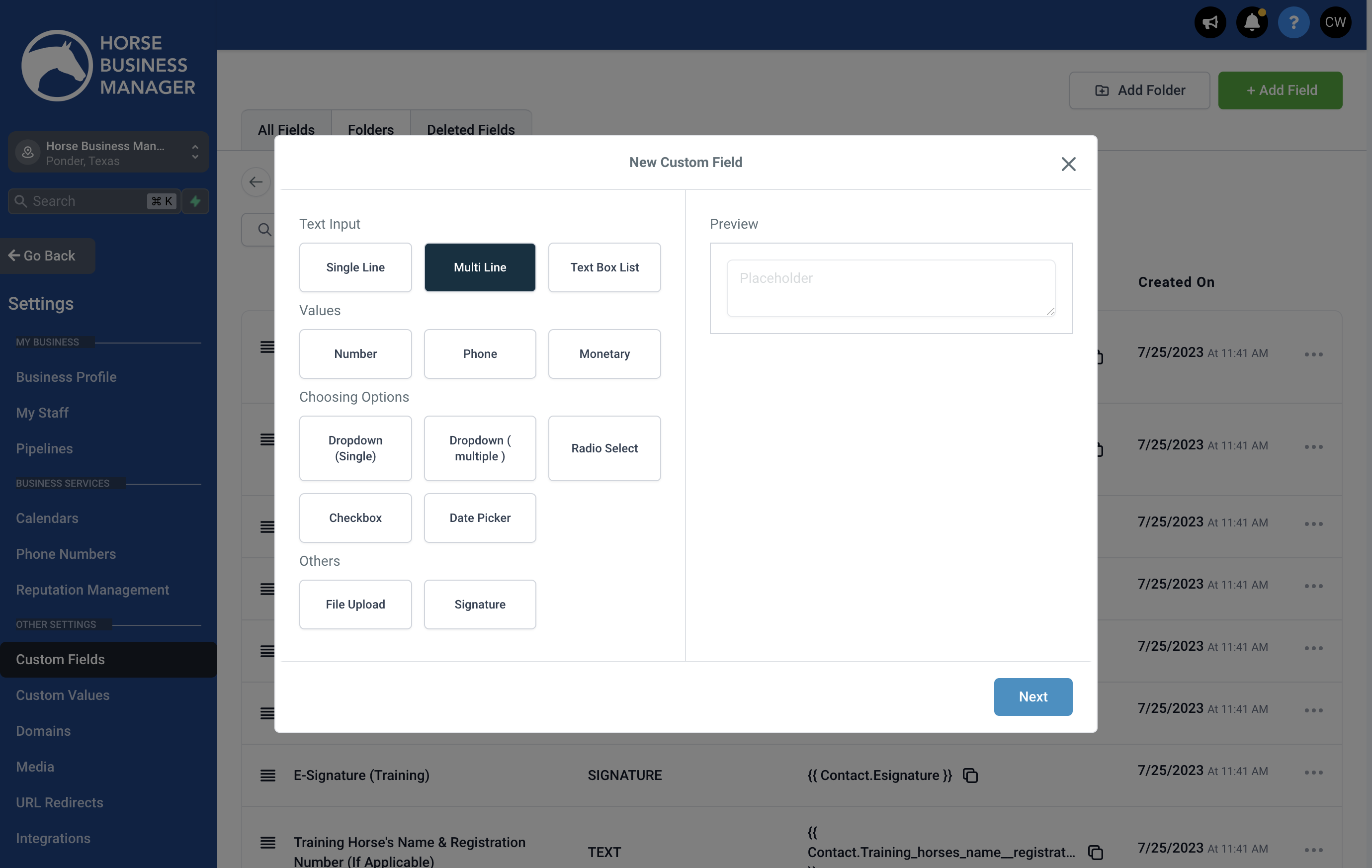The height and width of the screenshot is (868, 1372).
Task: Click the green Add Field button
Action: click(1280, 90)
